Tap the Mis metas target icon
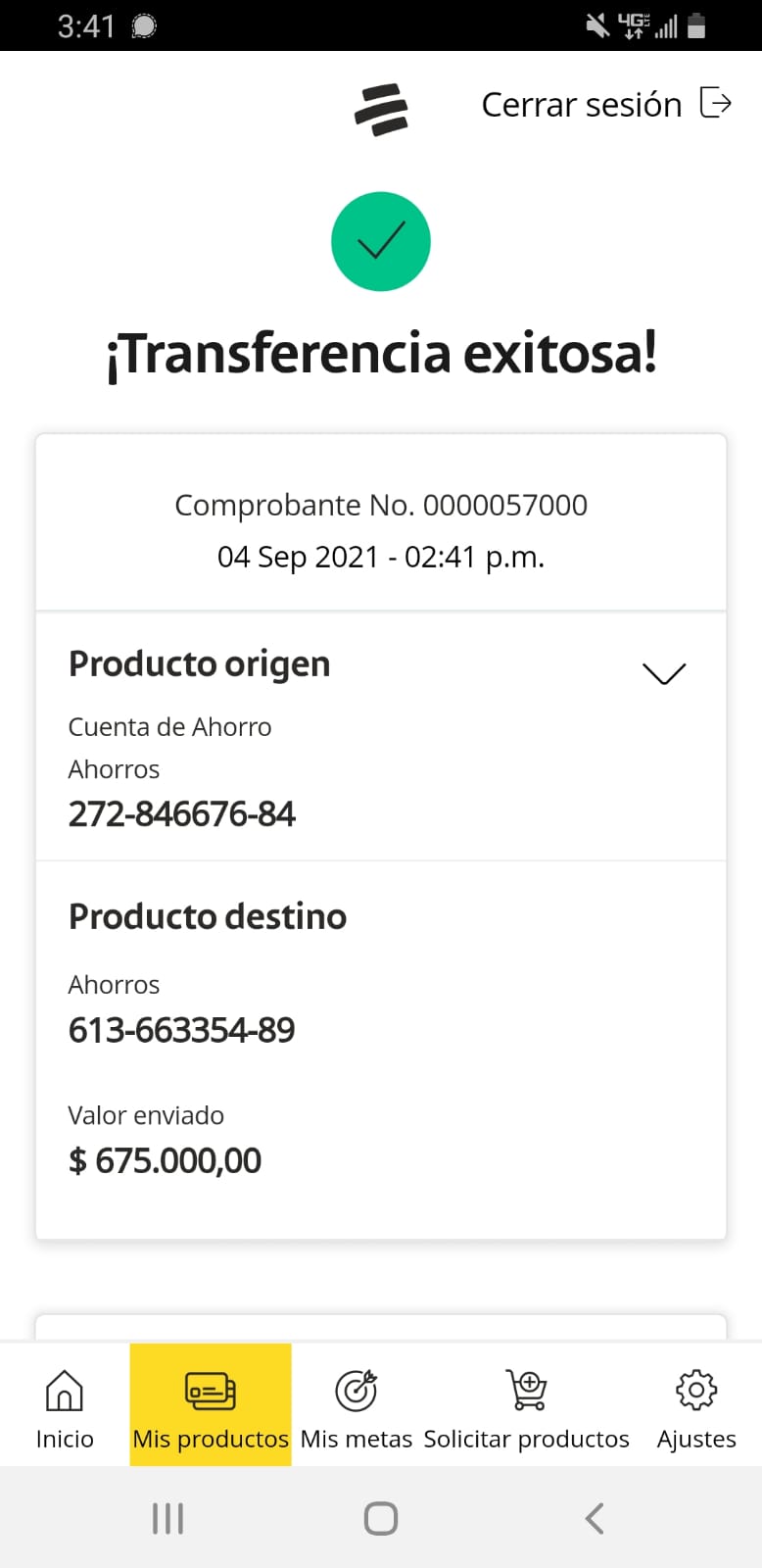 click(356, 1390)
